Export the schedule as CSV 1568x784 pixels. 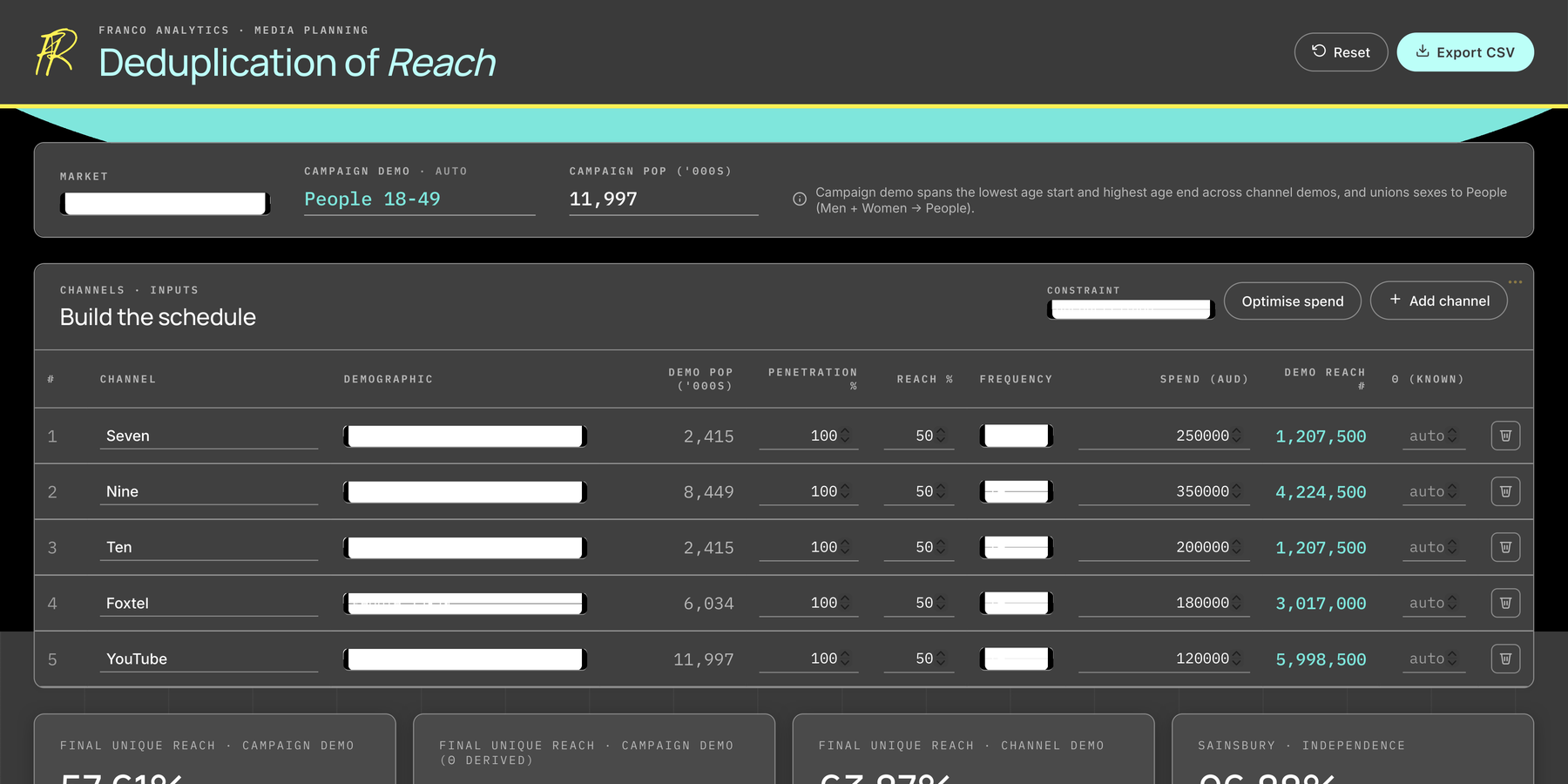pos(1465,52)
